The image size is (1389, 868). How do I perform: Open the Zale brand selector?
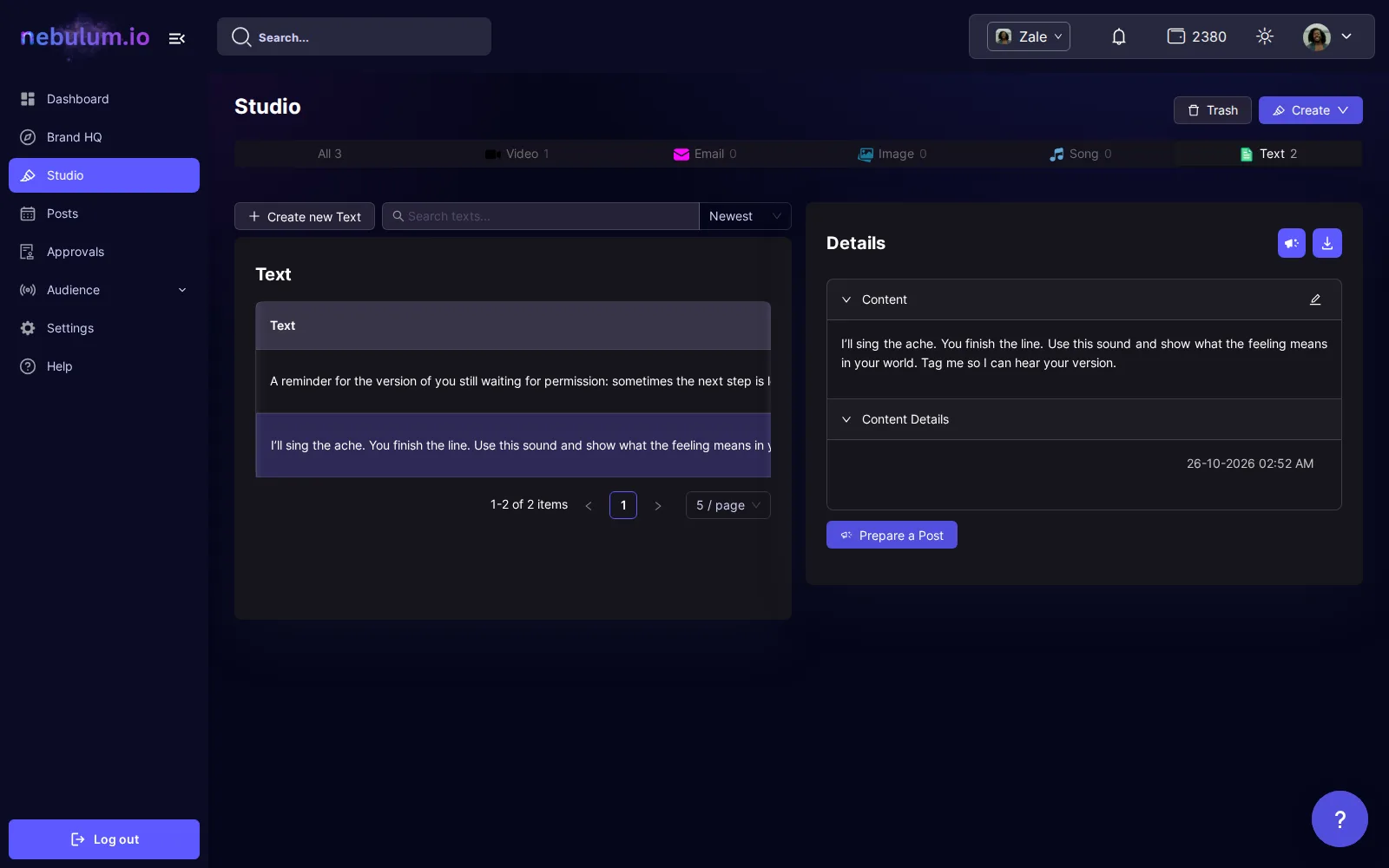click(1029, 36)
